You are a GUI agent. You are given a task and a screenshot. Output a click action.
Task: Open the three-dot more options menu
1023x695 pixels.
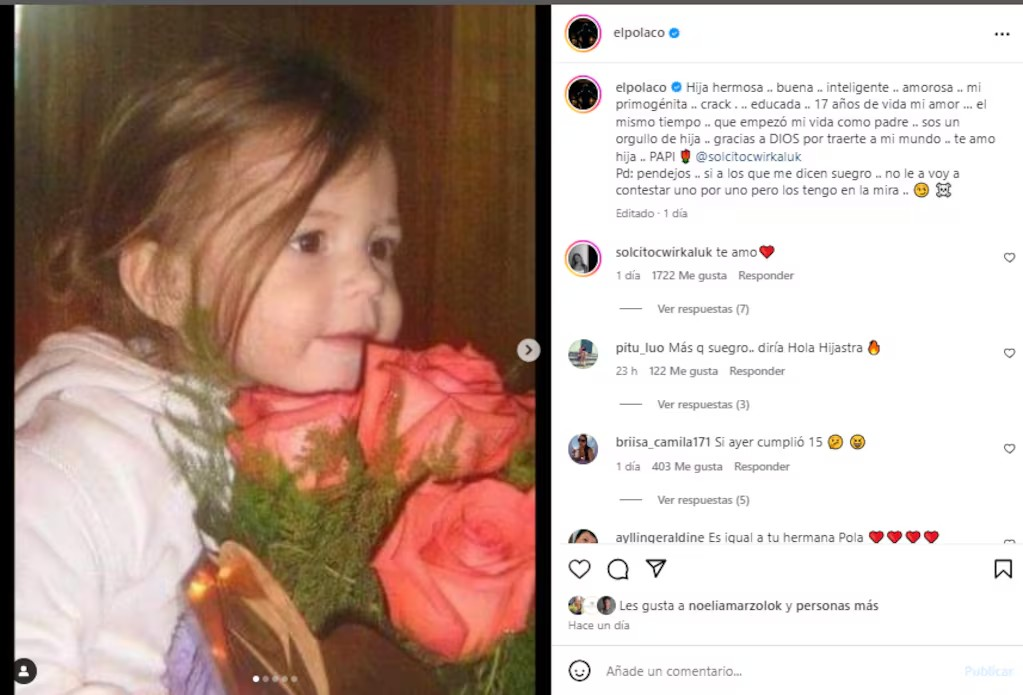pyautogui.click(x=1001, y=34)
